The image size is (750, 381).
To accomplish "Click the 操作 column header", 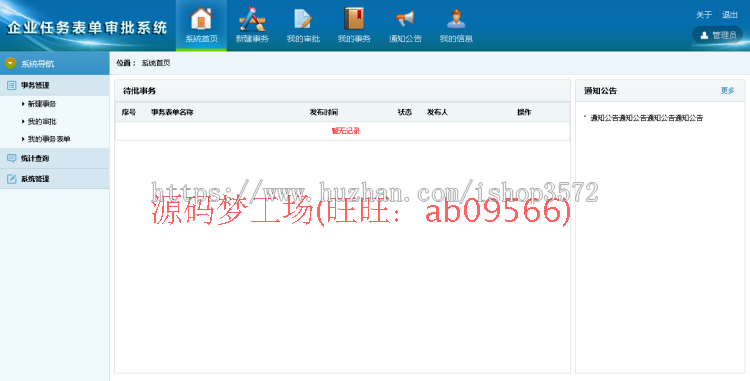I will [x=524, y=112].
